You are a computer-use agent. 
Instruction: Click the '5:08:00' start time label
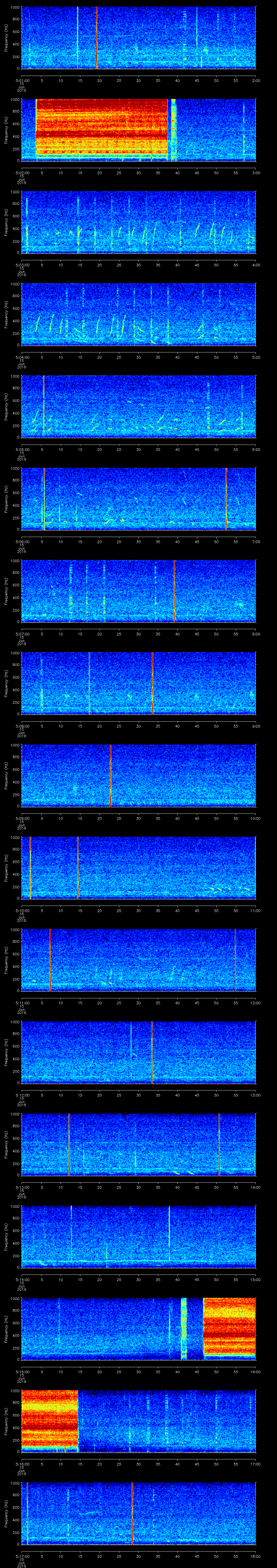pyautogui.click(x=22, y=726)
